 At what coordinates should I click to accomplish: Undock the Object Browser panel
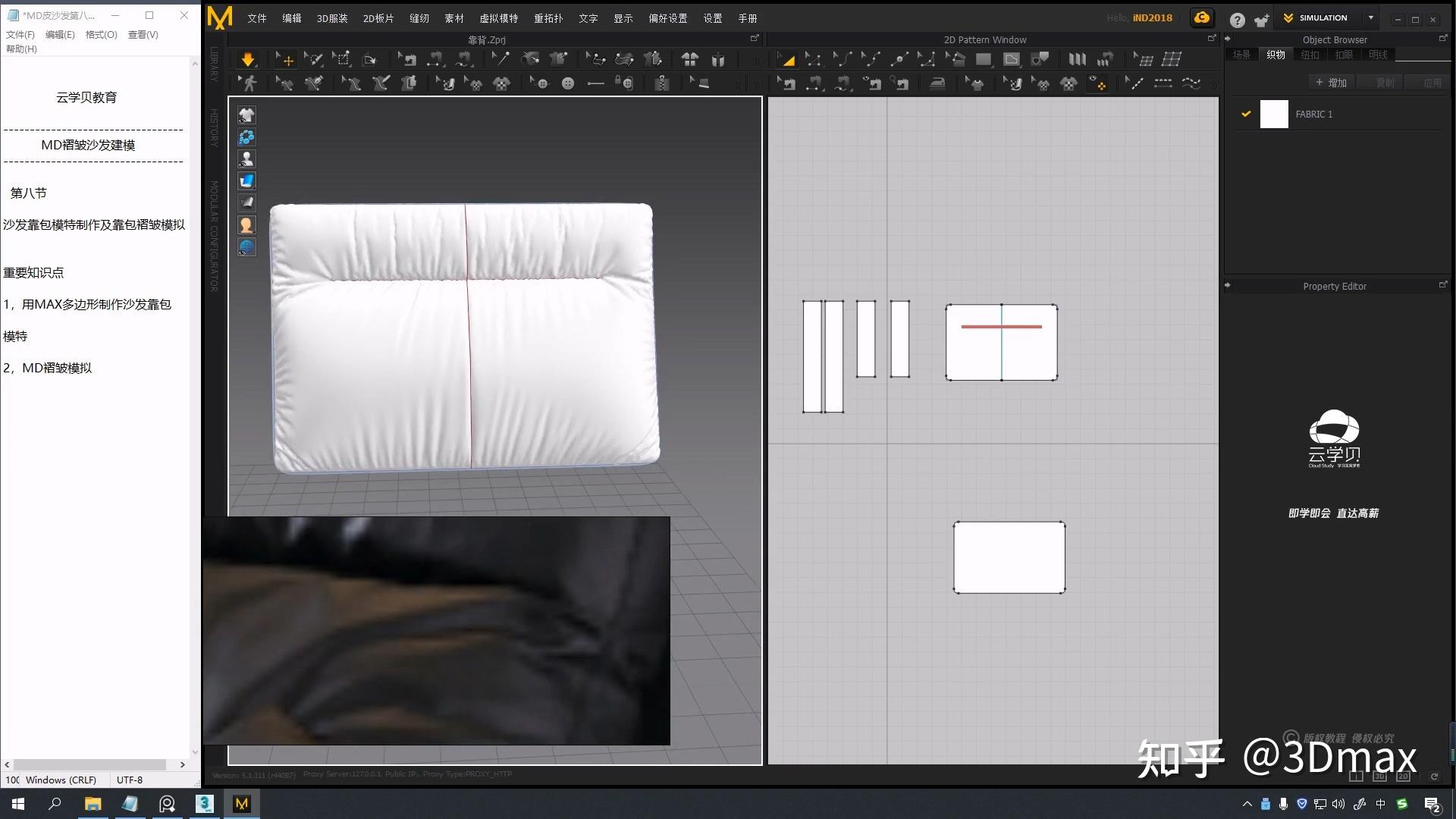(1443, 38)
